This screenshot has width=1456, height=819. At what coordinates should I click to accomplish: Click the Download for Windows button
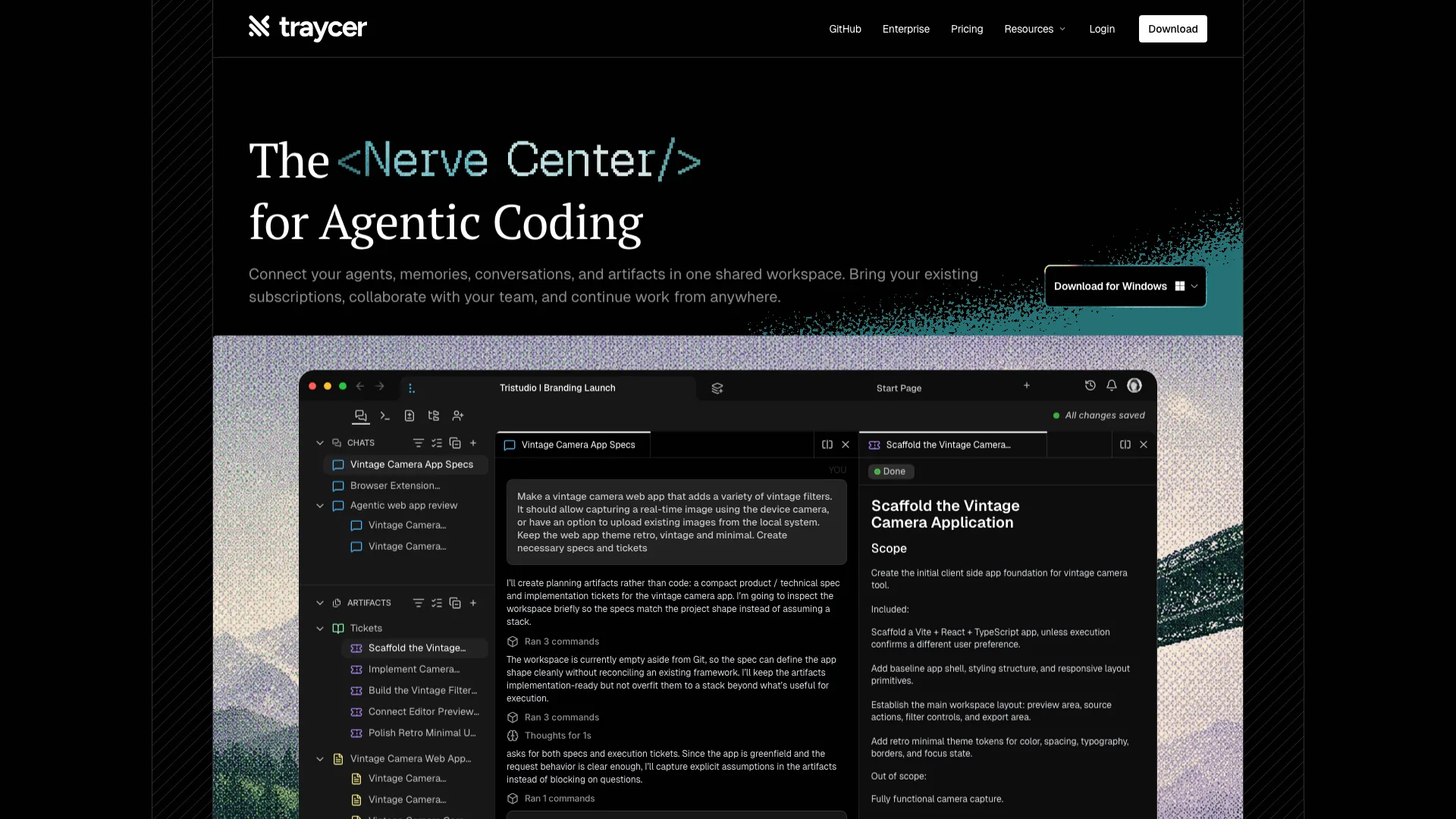(x=1125, y=286)
